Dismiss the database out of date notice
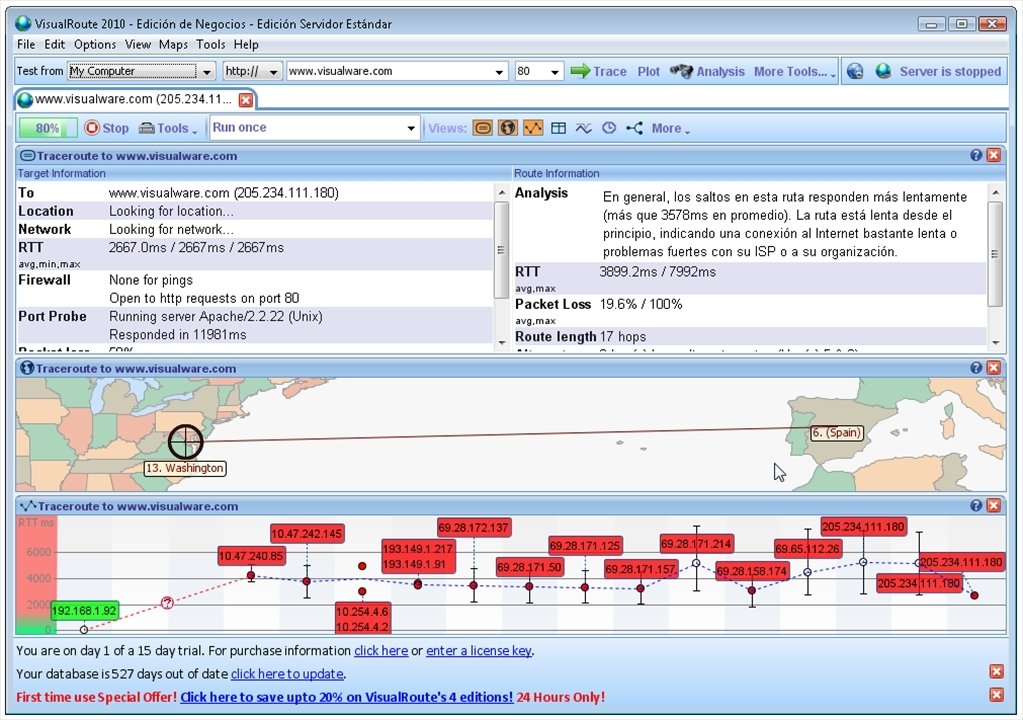The image size is (1023, 720). pos(996,672)
